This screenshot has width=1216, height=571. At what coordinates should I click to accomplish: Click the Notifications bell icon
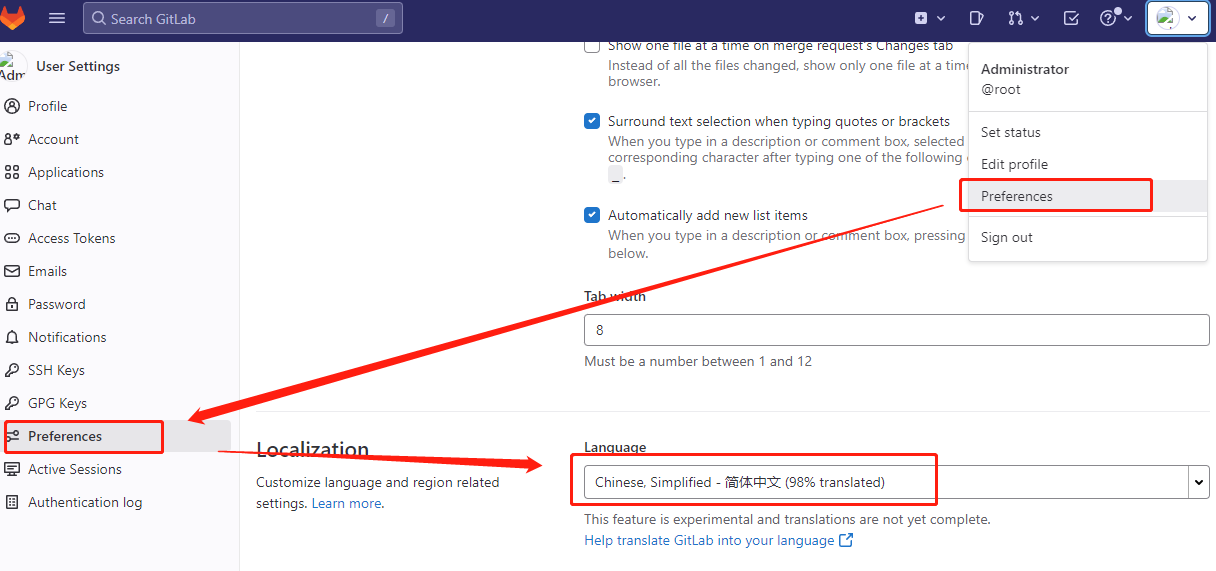12,337
